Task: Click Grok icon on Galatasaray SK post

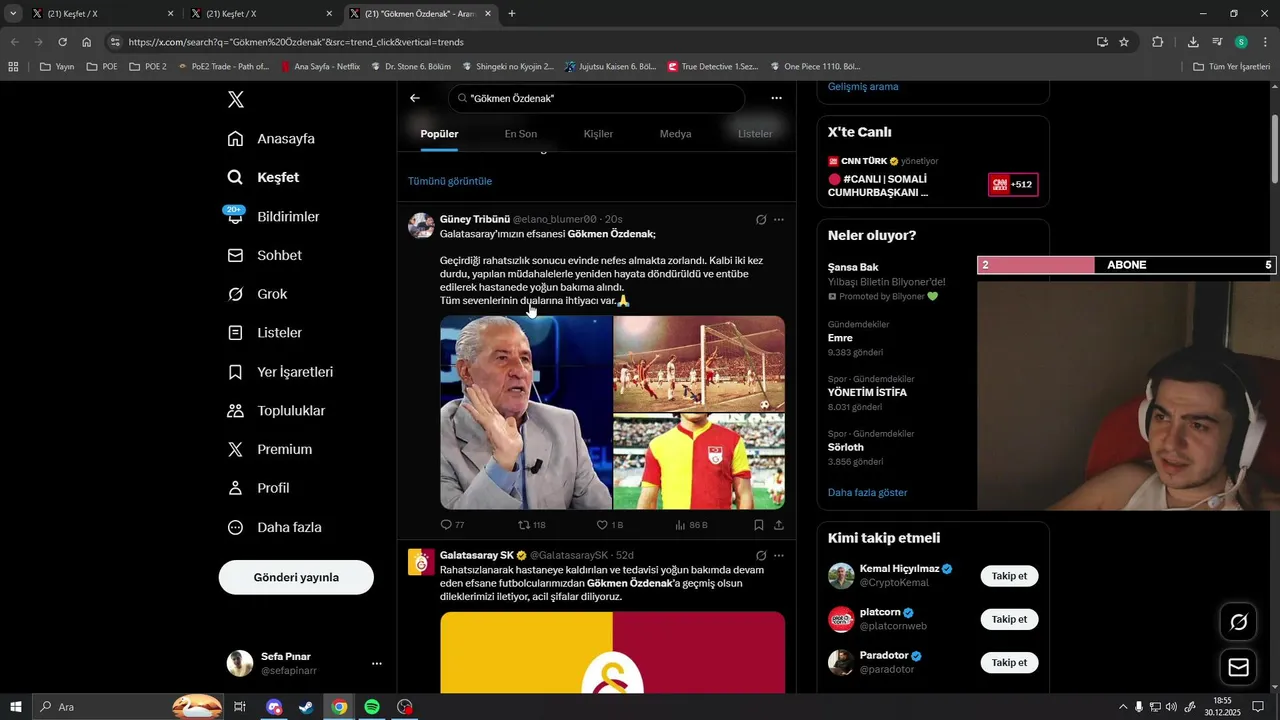Action: (761, 556)
